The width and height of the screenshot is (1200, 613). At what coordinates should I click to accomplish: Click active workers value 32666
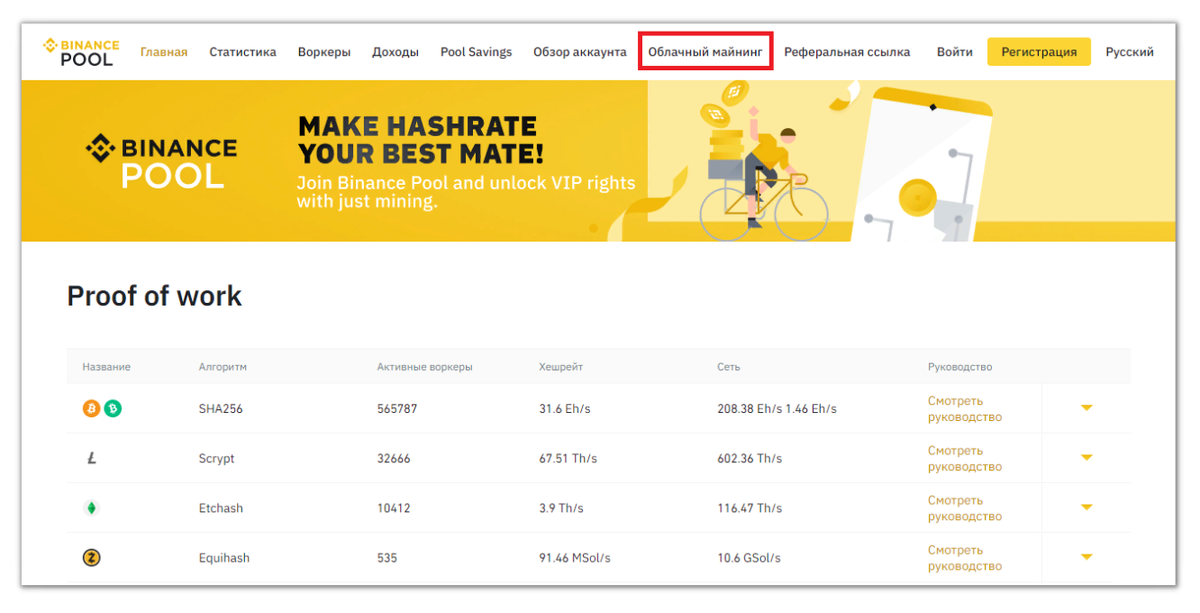tap(394, 459)
